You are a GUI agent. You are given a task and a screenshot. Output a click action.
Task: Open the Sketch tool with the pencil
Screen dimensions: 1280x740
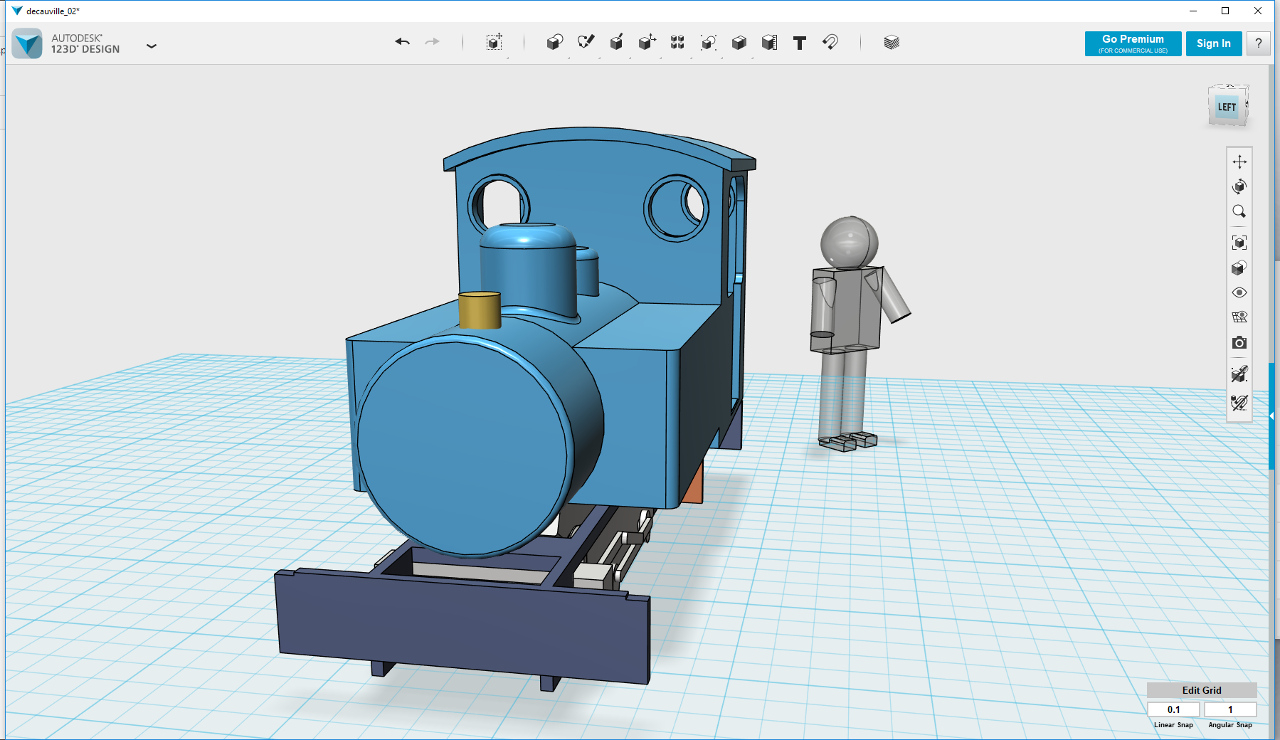pos(586,42)
